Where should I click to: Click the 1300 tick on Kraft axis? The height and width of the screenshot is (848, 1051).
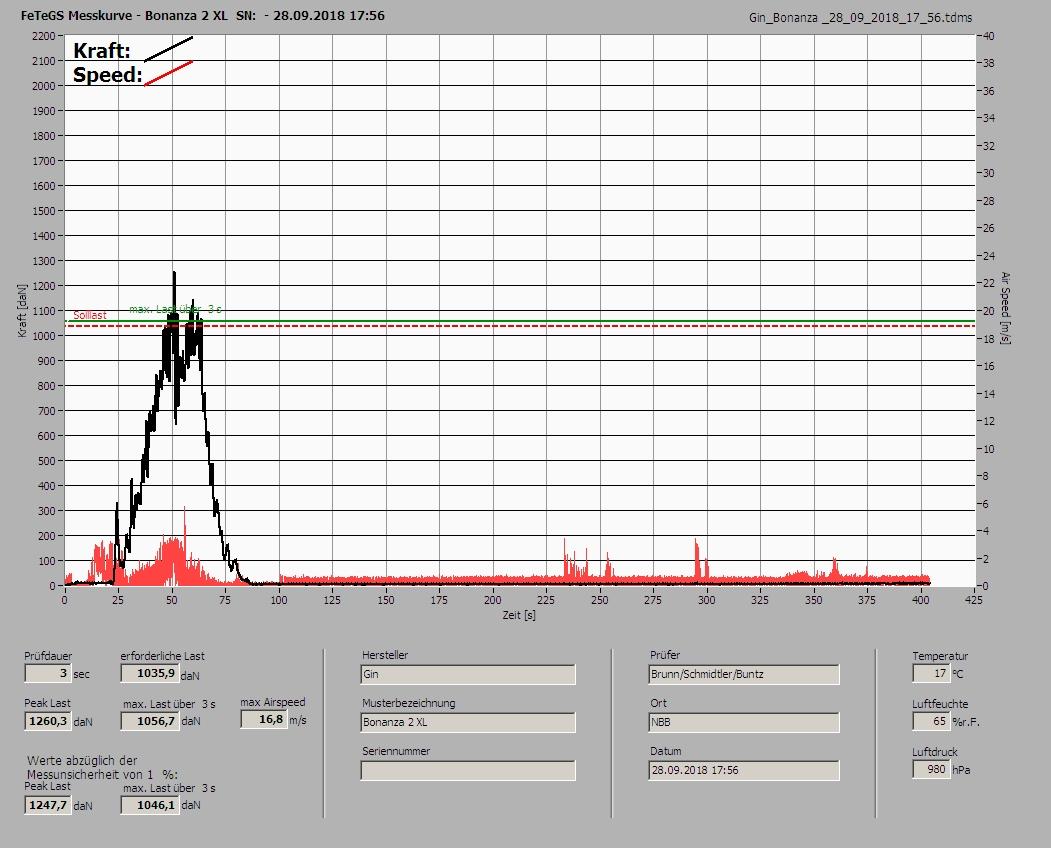pyautogui.click(x=43, y=261)
